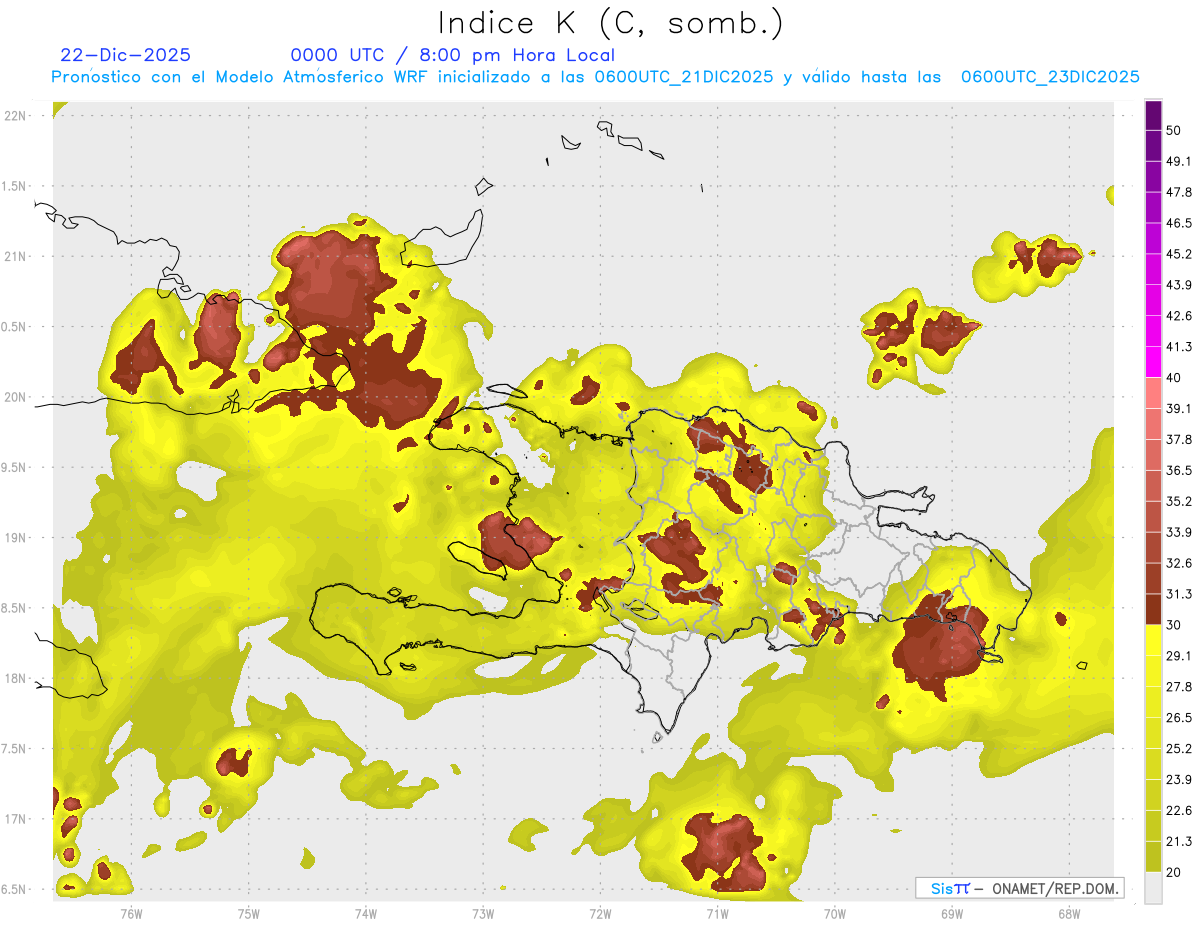Pick the dark purple swatch above 50

pyautogui.click(x=1153, y=115)
